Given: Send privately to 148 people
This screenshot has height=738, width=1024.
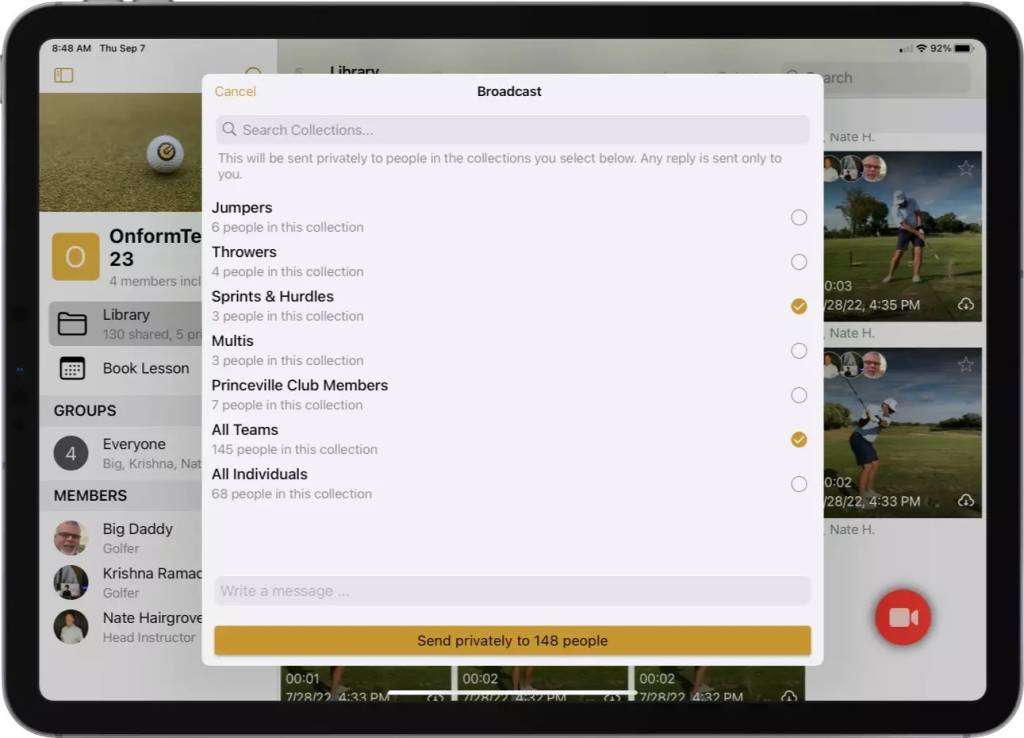Looking at the screenshot, I should (513, 641).
